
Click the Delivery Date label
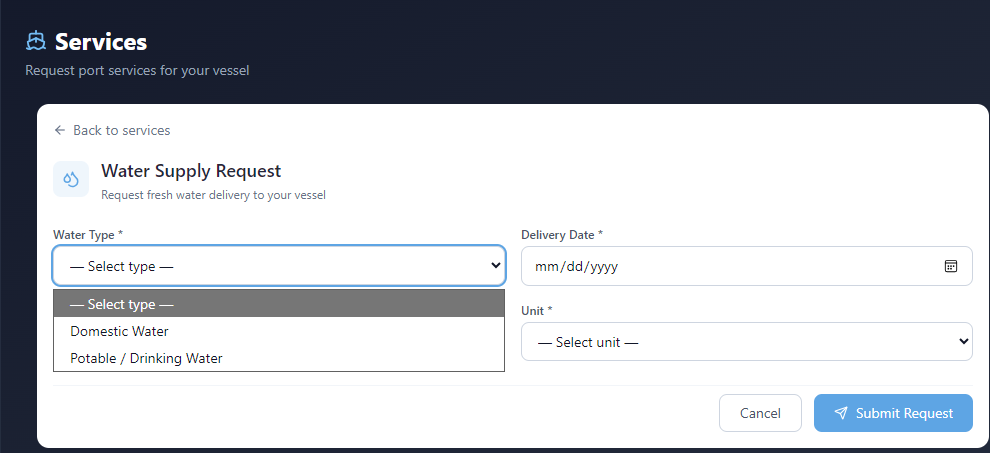(x=562, y=235)
